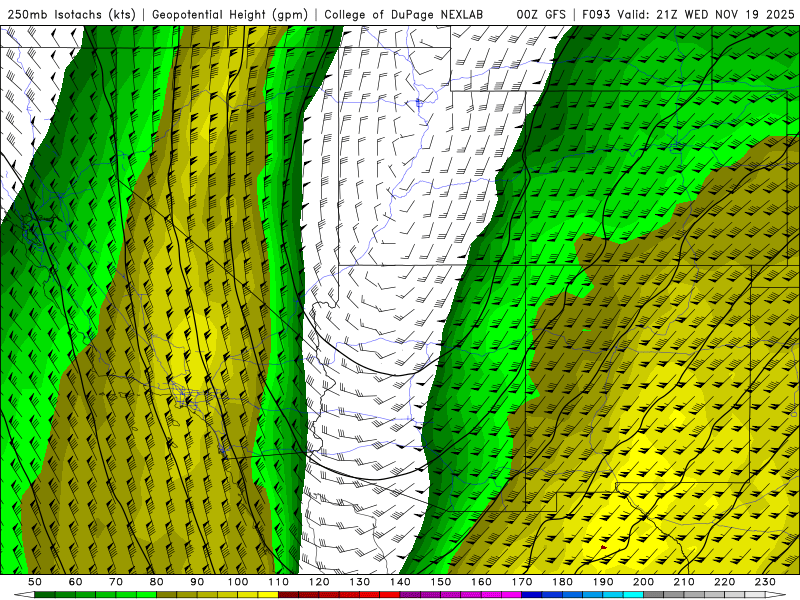
Task: Click the "F093" forecast hour text
Action: (595, 15)
